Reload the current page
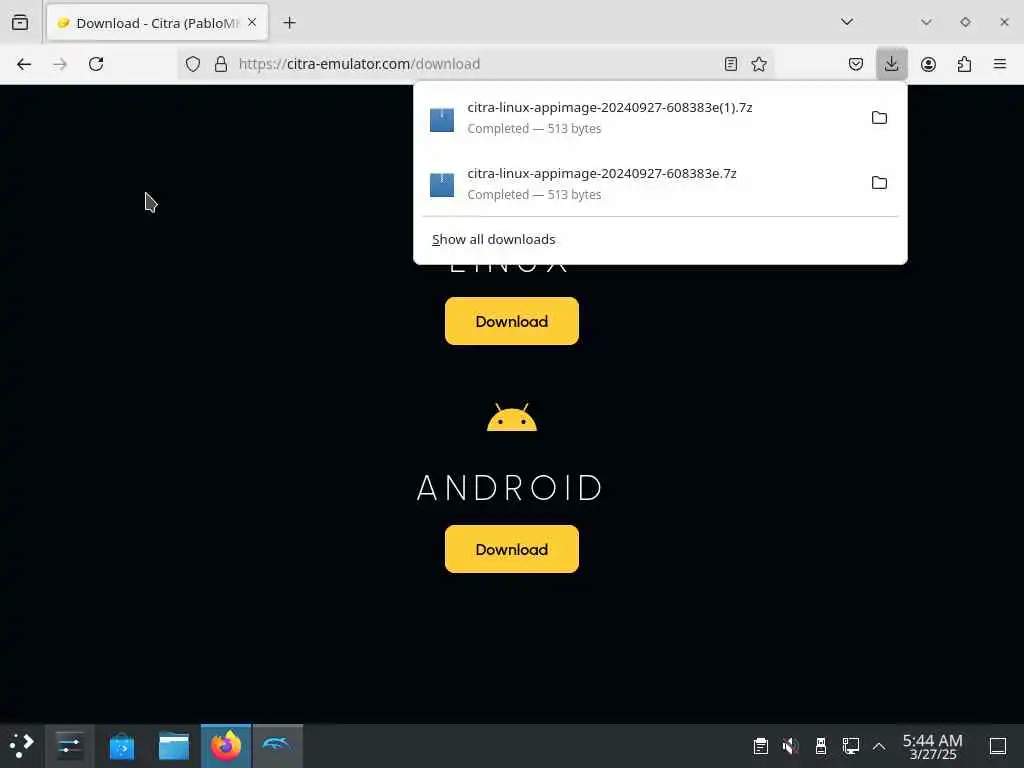 [x=96, y=64]
